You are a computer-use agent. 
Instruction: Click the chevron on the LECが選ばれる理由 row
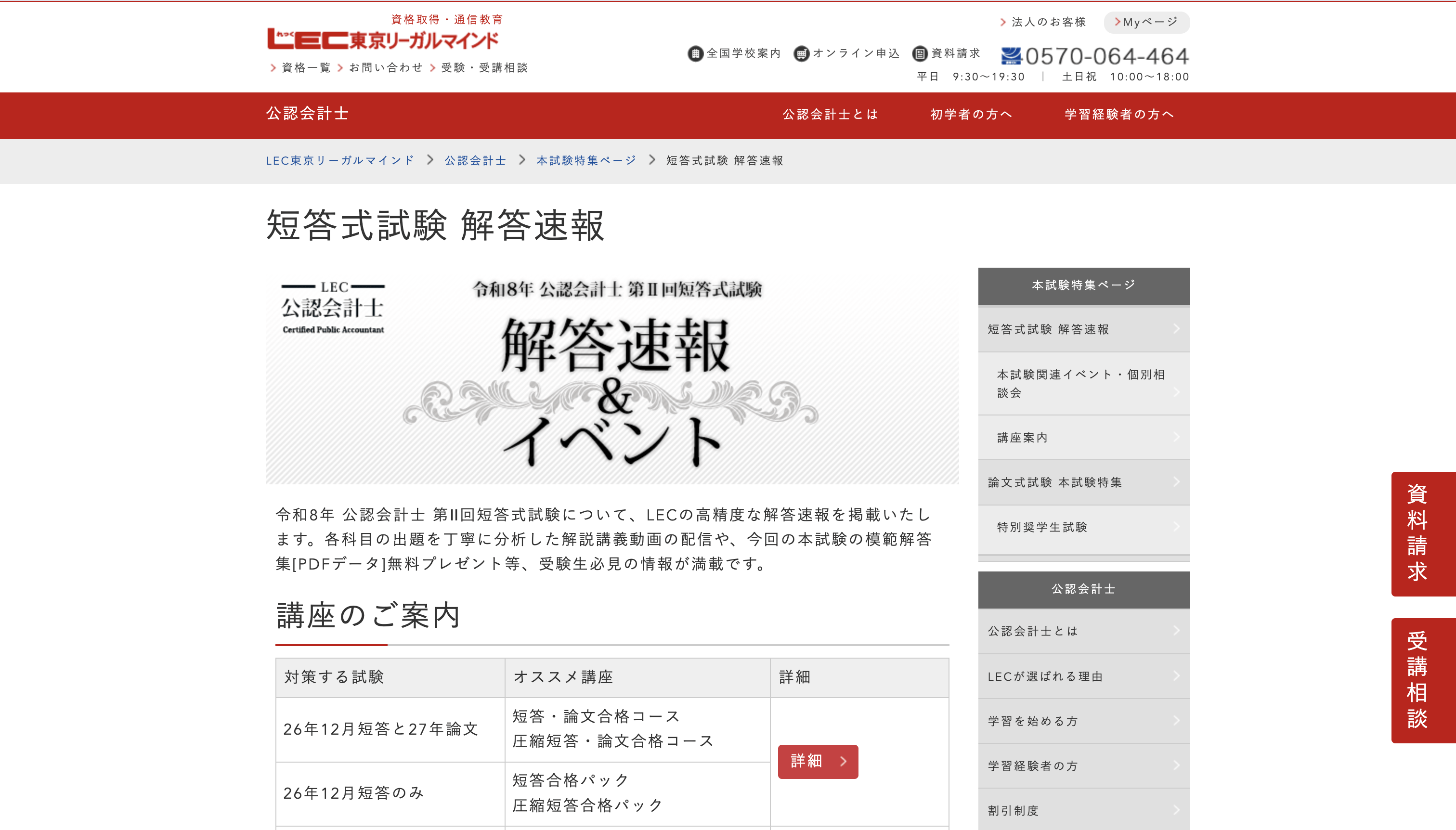coord(1176,676)
